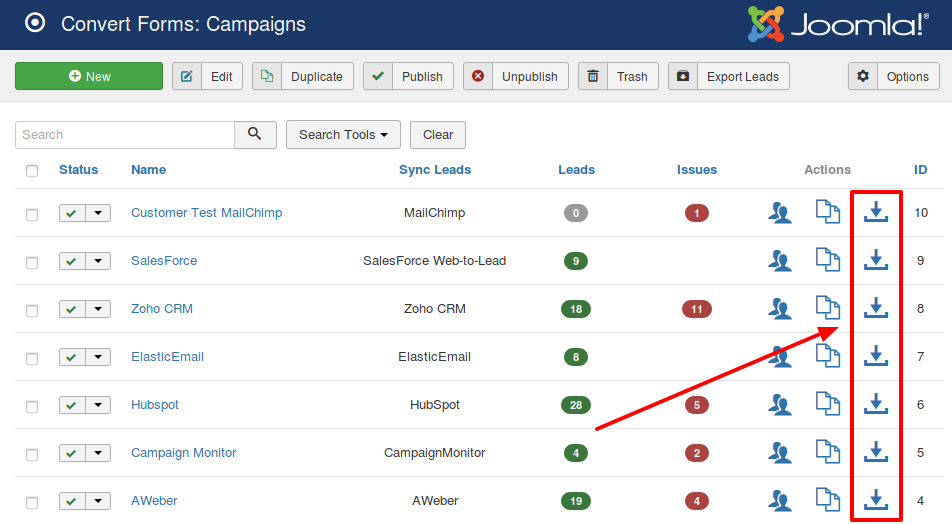Open status dropdown arrow for Campaign Monitor

click(x=98, y=453)
